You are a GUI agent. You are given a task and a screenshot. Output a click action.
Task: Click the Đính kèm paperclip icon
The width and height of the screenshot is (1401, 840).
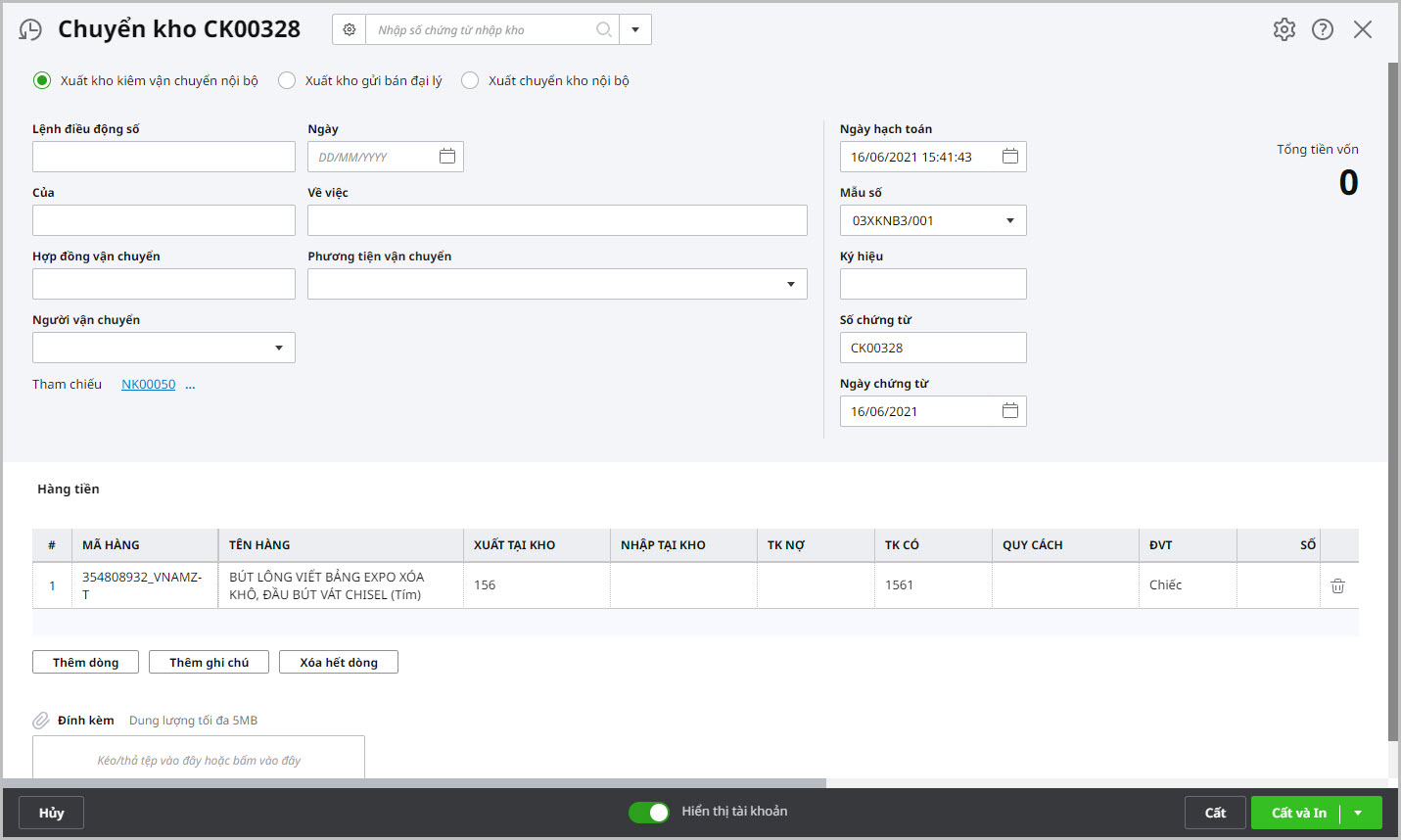click(41, 721)
